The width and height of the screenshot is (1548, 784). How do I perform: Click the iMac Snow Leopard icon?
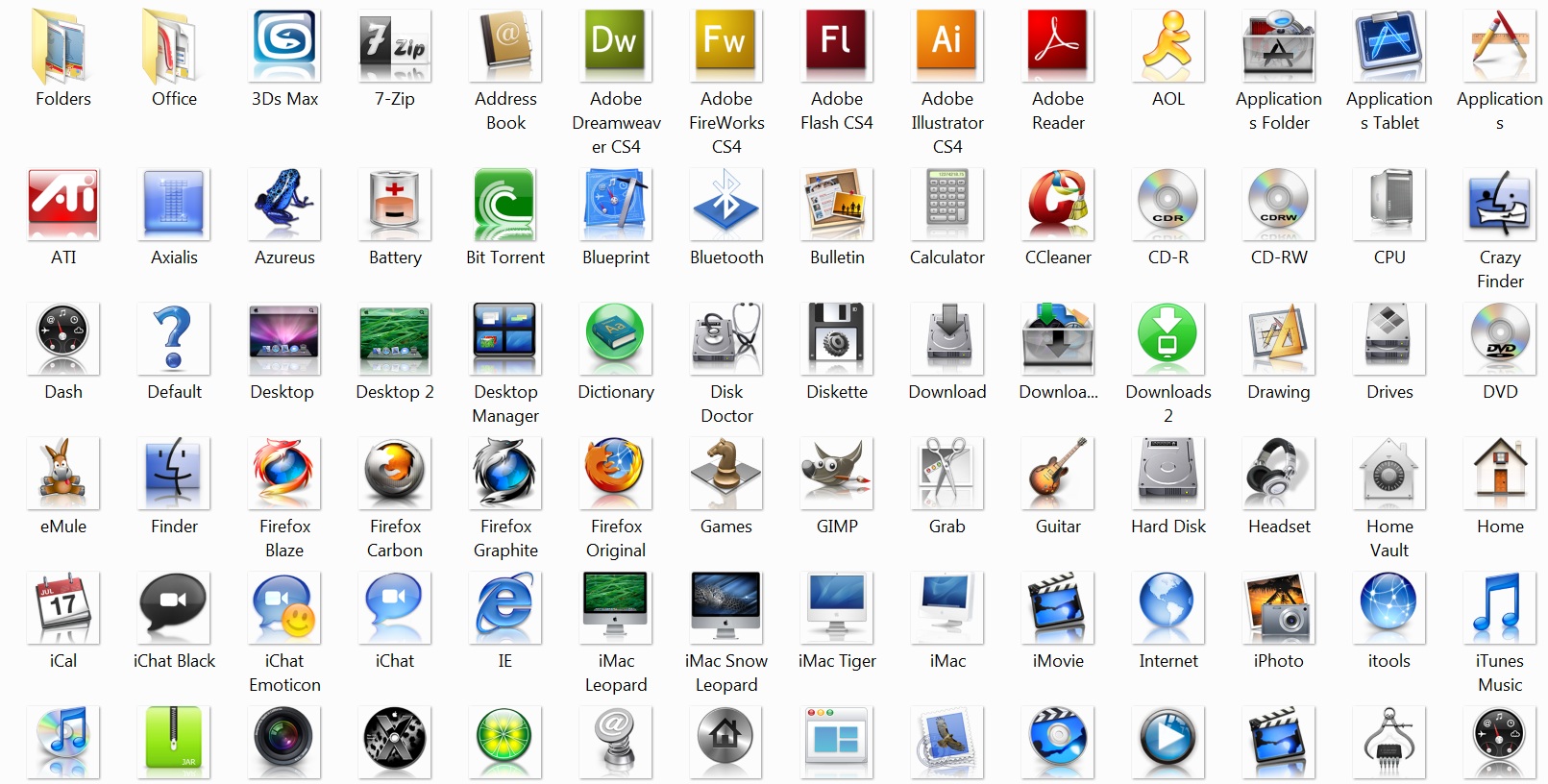click(x=726, y=607)
